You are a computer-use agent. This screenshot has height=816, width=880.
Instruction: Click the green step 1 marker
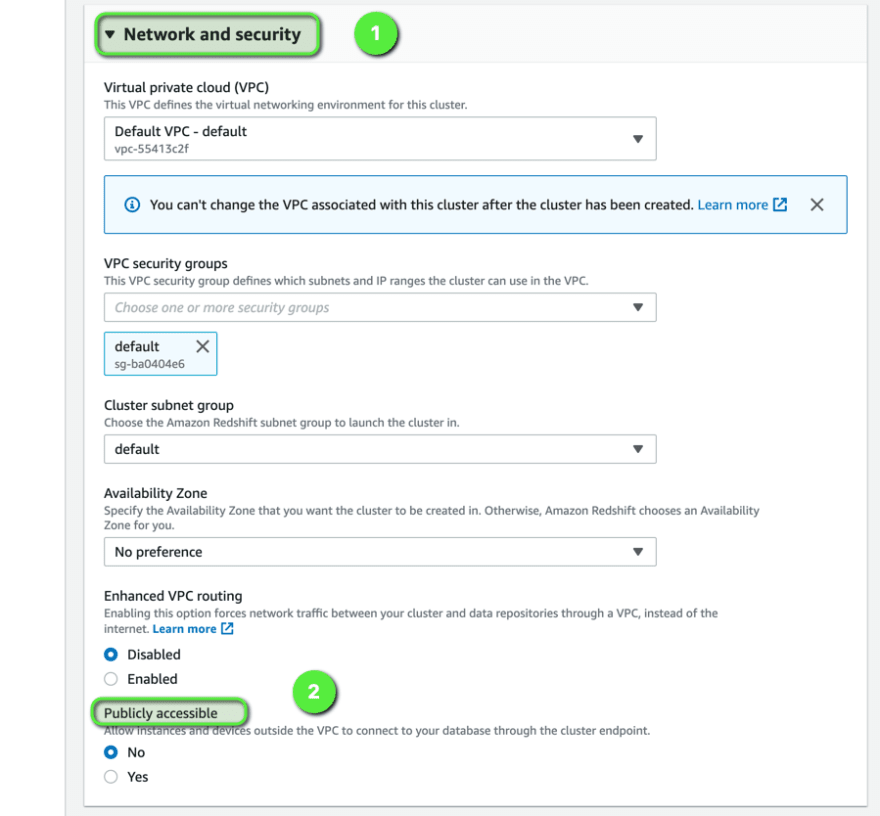tap(375, 34)
